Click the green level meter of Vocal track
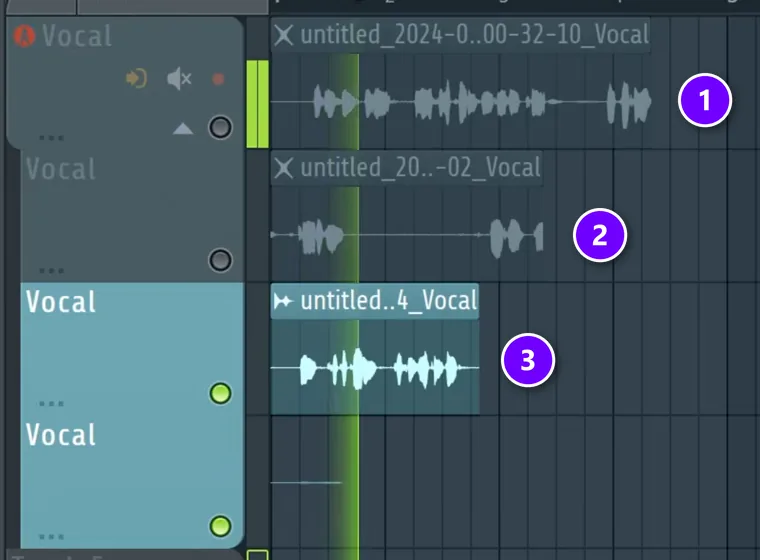 [x=257, y=104]
